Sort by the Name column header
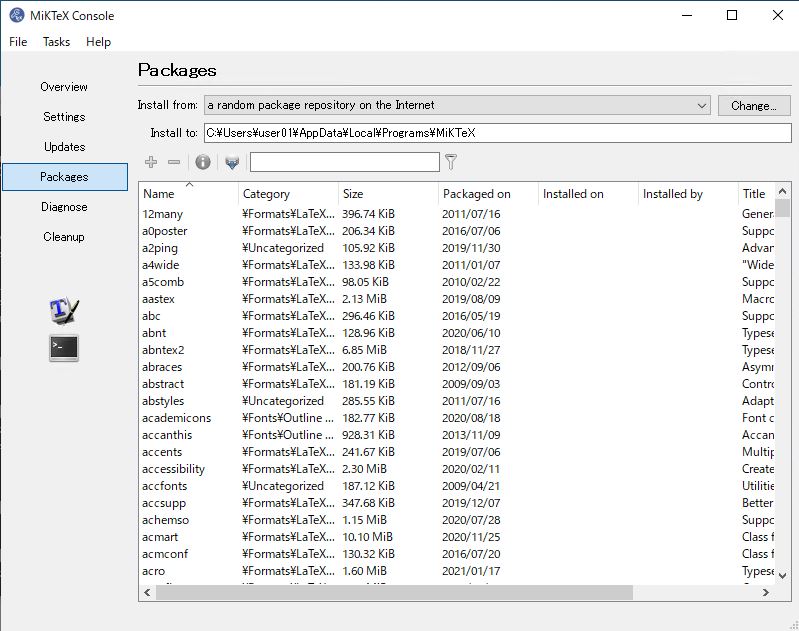The height and width of the screenshot is (631, 799). click(188, 194)
